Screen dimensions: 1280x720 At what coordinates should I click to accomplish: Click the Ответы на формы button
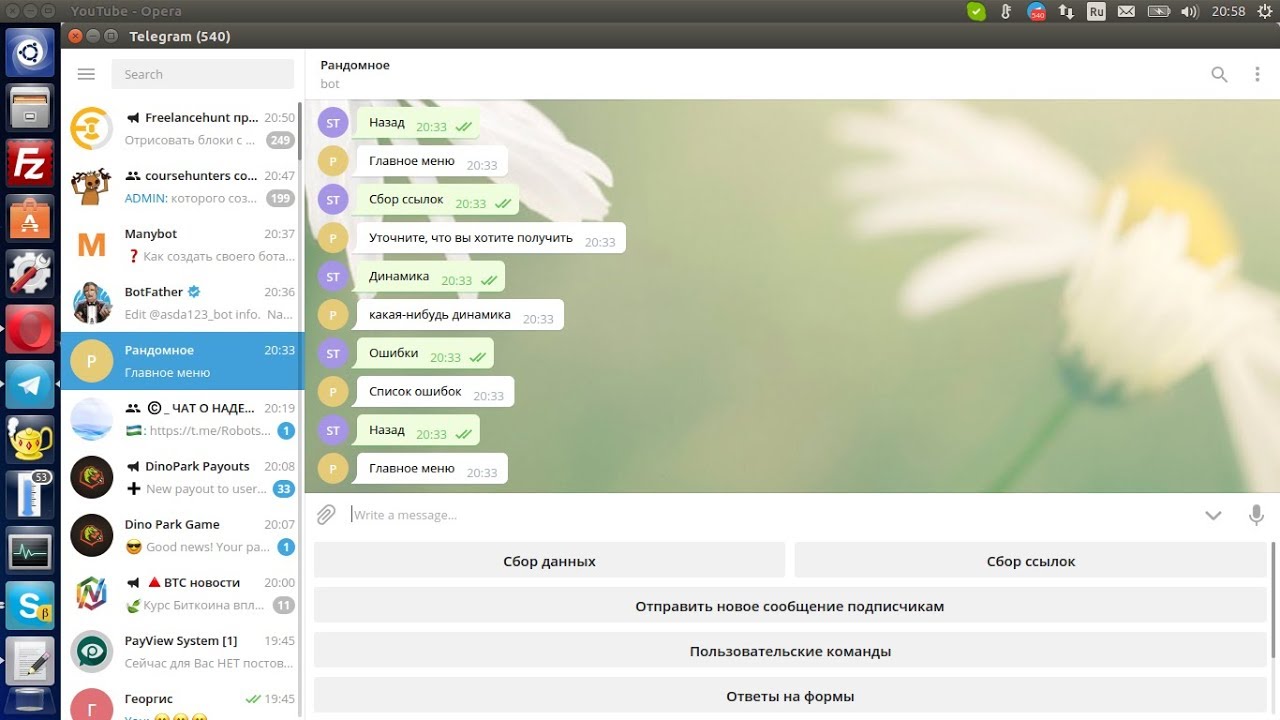pos(790,696)
